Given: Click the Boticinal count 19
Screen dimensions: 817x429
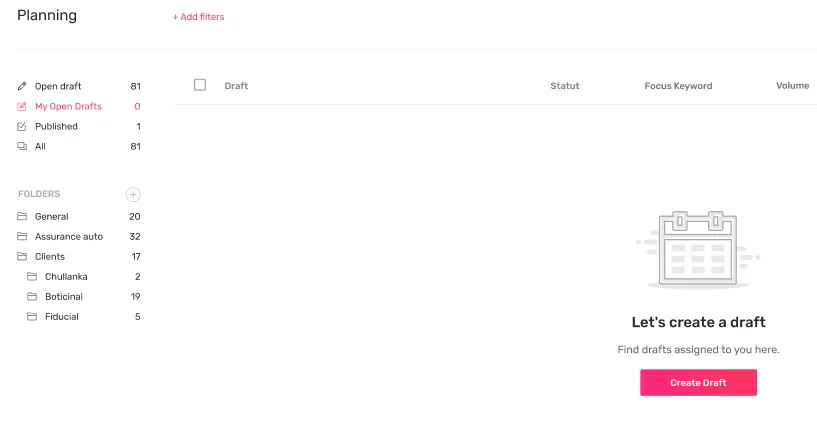Looking at the screenshot, I should pos(135,297).
